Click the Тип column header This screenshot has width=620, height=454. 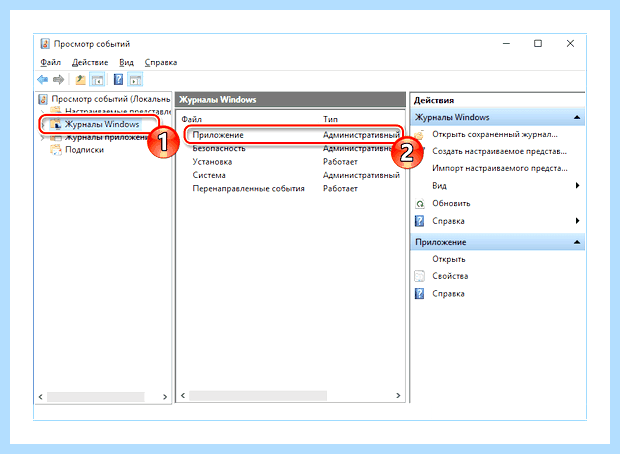[x=330, y=119]
